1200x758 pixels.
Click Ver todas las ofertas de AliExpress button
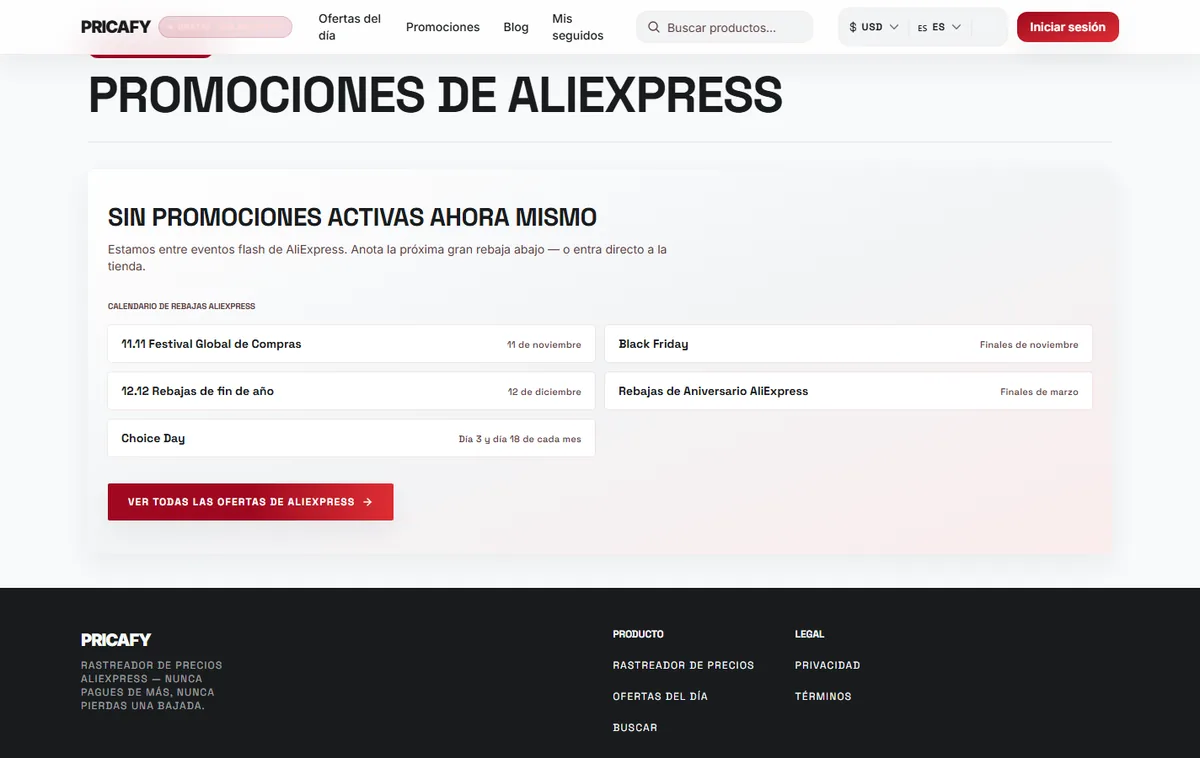(250, 502)
